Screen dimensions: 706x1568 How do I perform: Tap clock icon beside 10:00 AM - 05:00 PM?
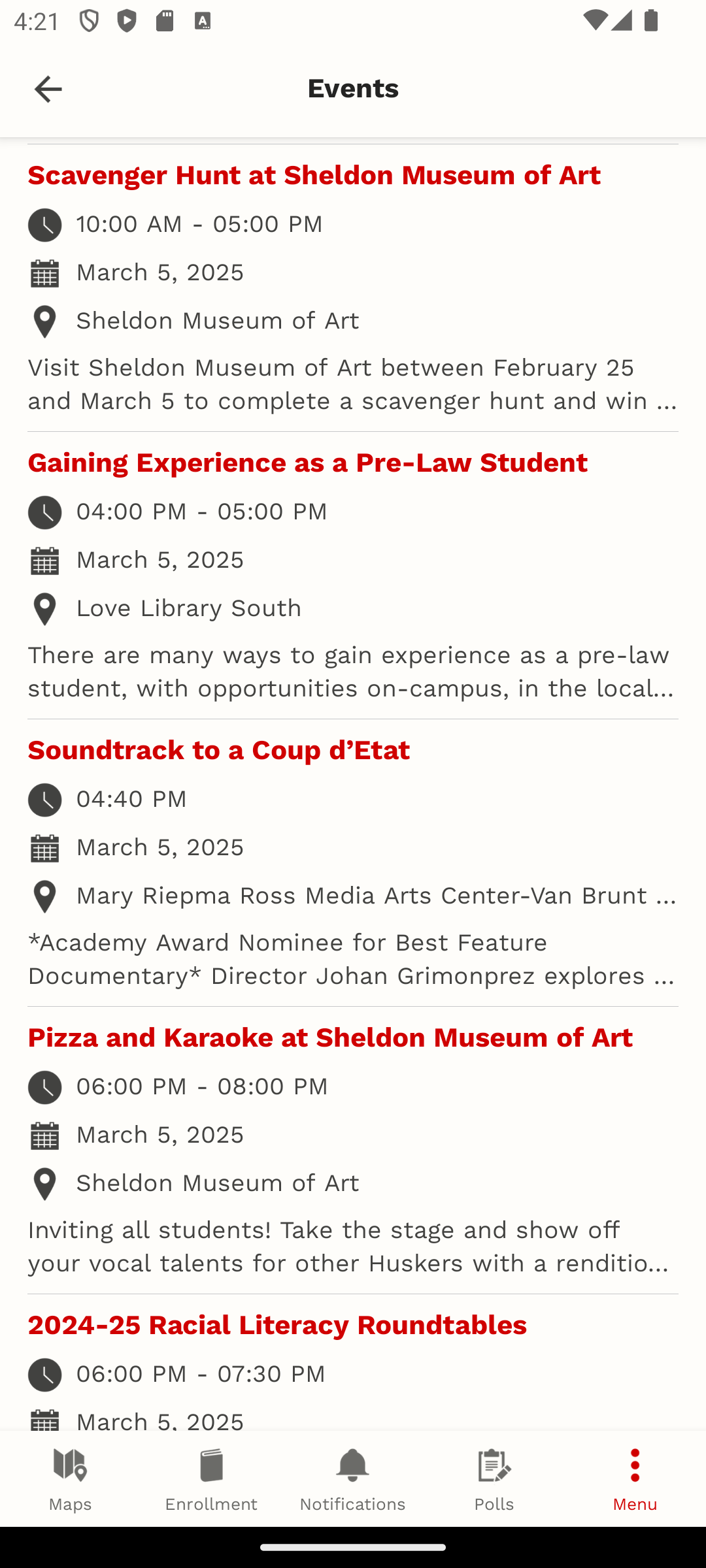pos(44,225)
